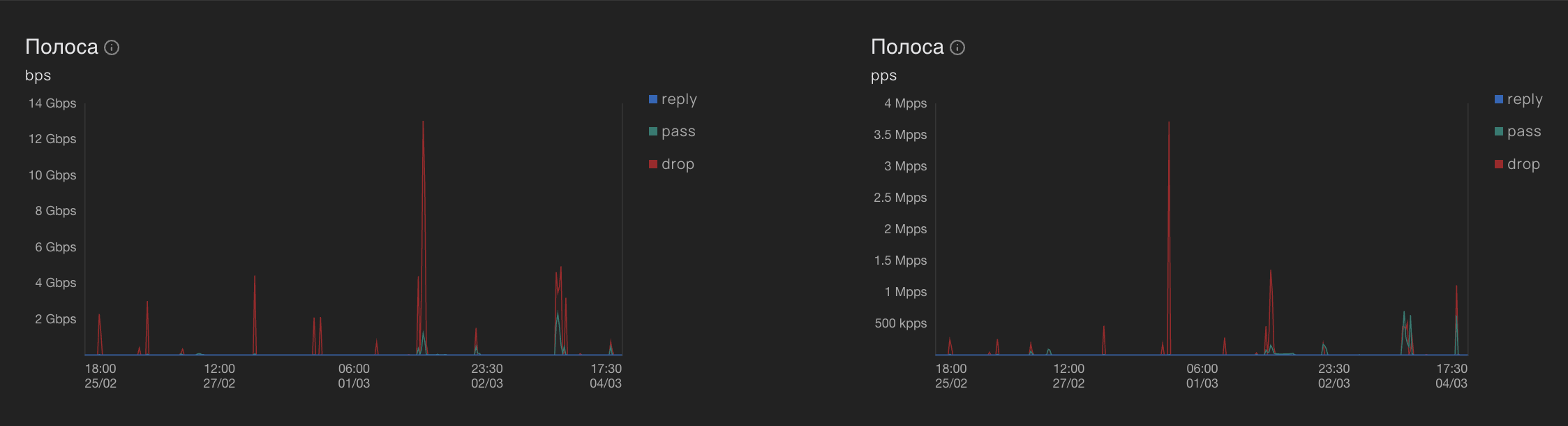Hide the pass series in the pps chart legend

[1523, 131]
